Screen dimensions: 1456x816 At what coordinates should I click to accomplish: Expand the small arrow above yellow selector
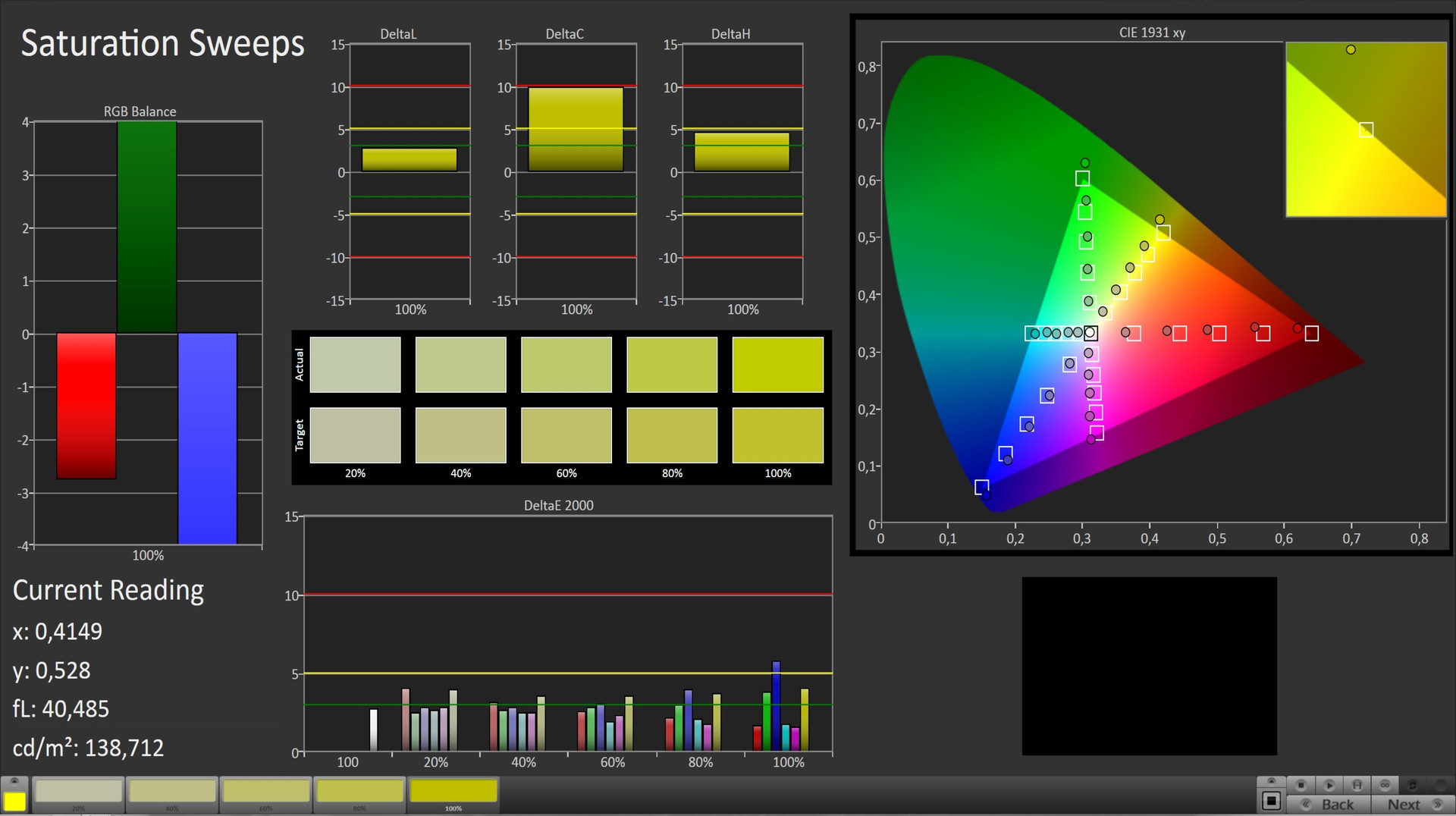pos(14,782)
